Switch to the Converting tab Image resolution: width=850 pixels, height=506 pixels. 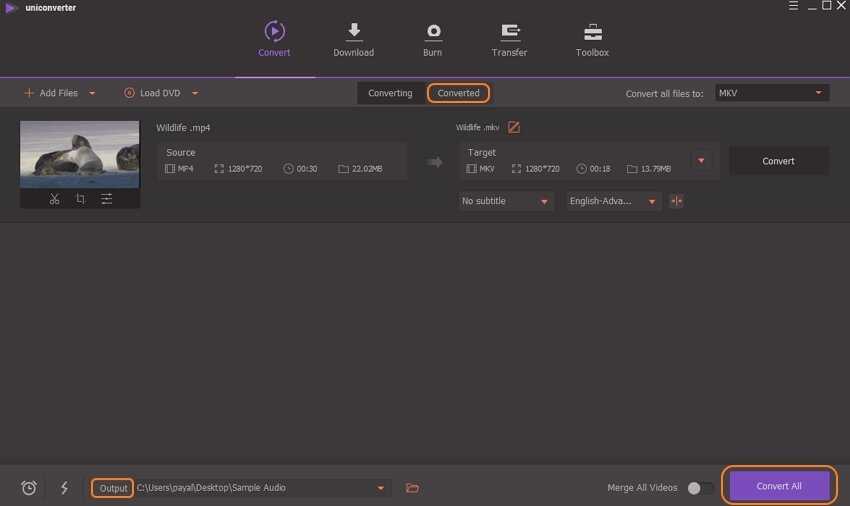pos(390,93)
